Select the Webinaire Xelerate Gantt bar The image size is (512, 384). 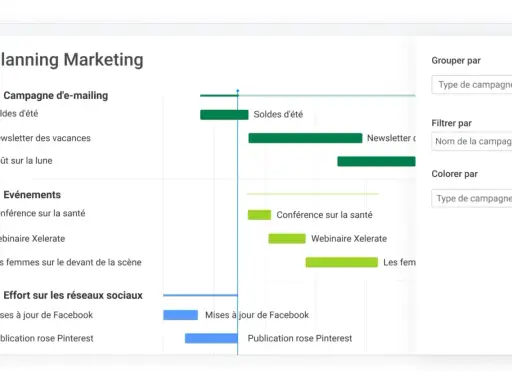coord(287,239)
